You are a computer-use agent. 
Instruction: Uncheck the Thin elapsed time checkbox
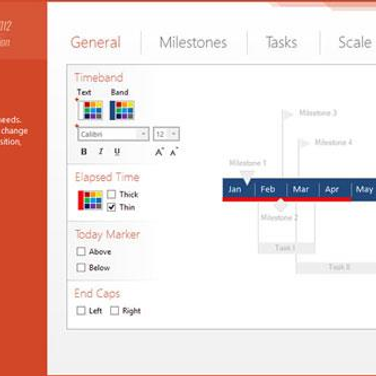coord(111,207)
